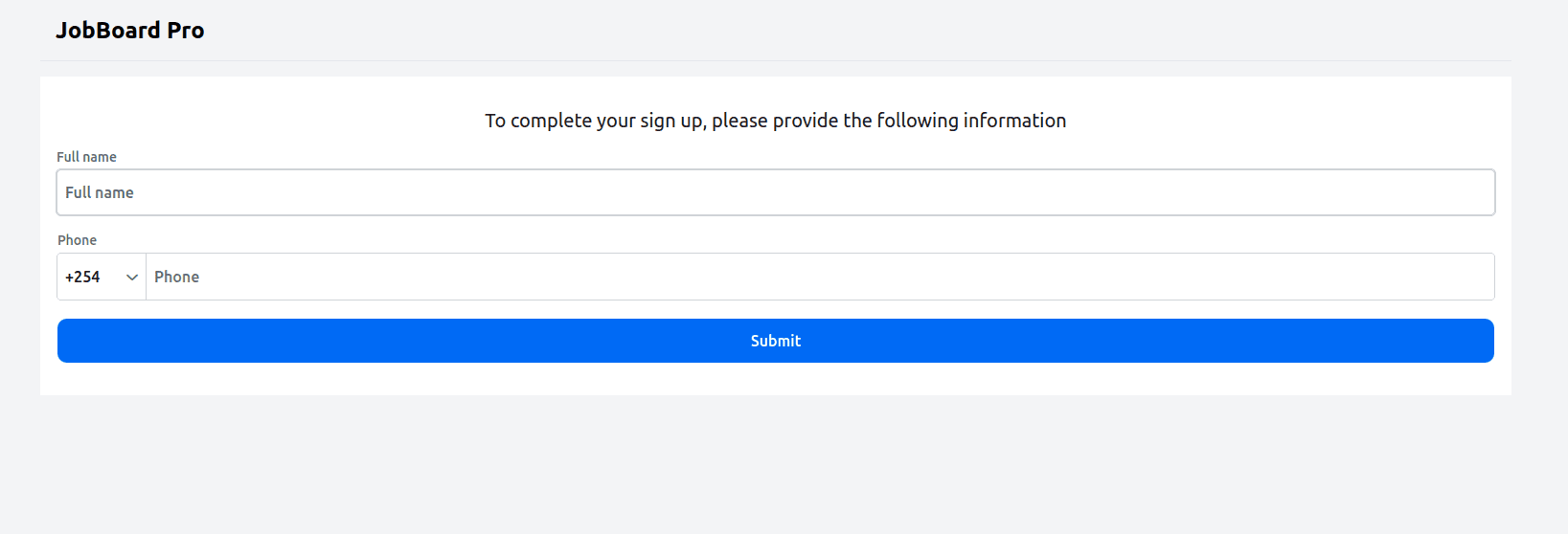
Task: Click the Phone label above the number field
Action: coord(77,240)
